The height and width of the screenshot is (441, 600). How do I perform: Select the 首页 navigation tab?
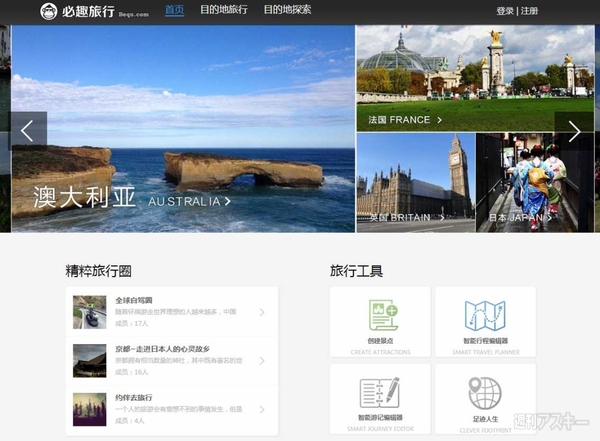174,10
